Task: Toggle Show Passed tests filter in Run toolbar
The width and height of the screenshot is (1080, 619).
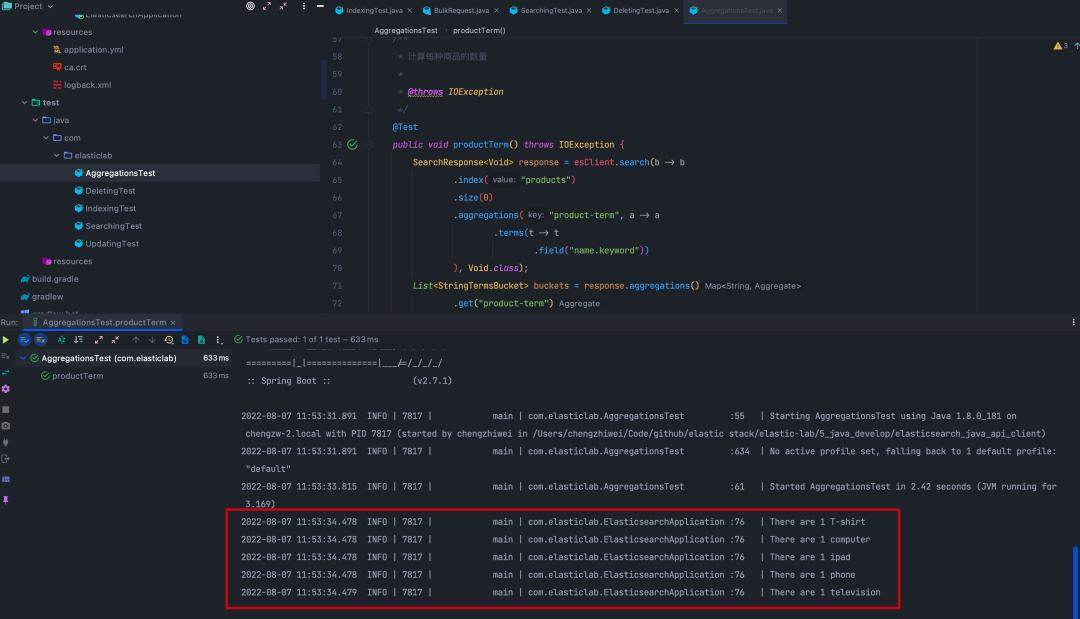Action: [x=24, y=339]
